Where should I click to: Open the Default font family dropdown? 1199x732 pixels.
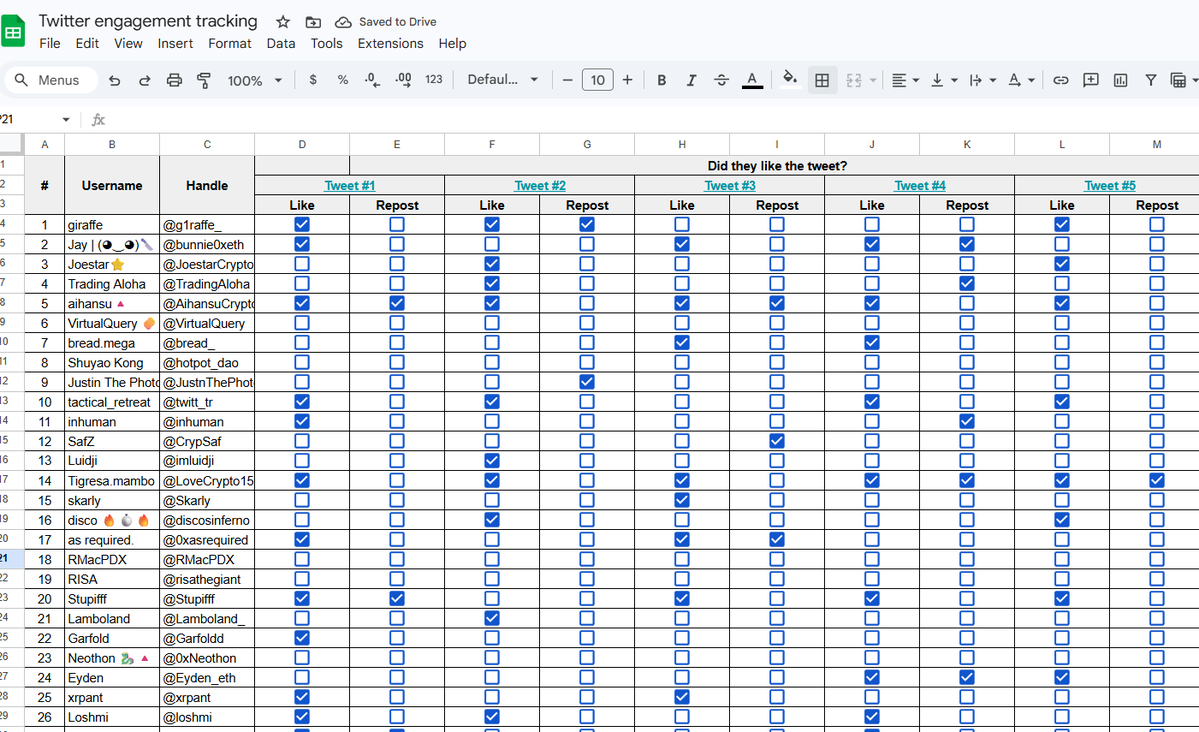pos(502,80)
